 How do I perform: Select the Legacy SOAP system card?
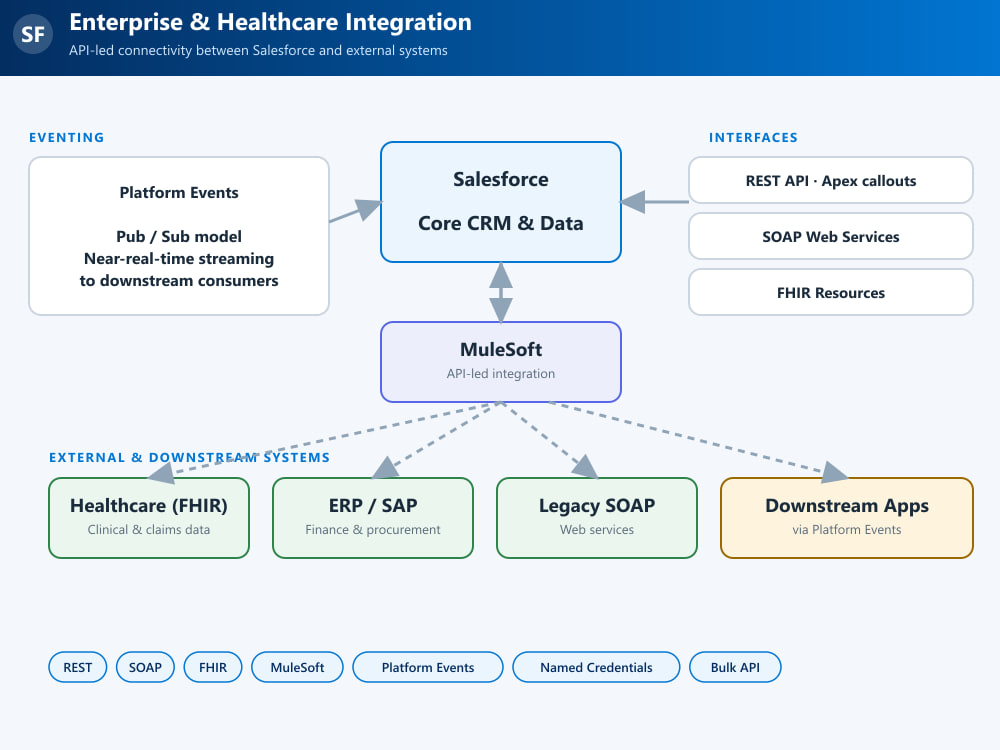click(x=596, y=518)
